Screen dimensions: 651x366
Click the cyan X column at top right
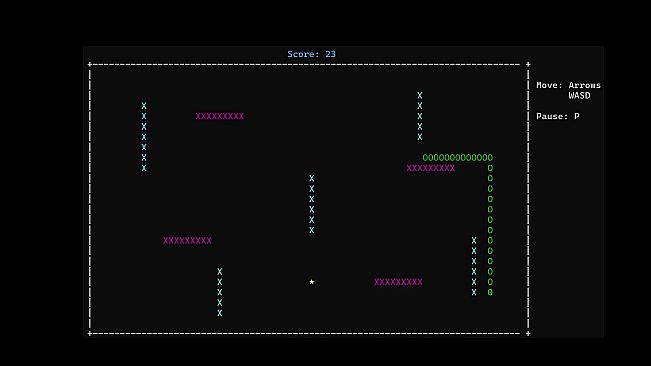point(420,117)
